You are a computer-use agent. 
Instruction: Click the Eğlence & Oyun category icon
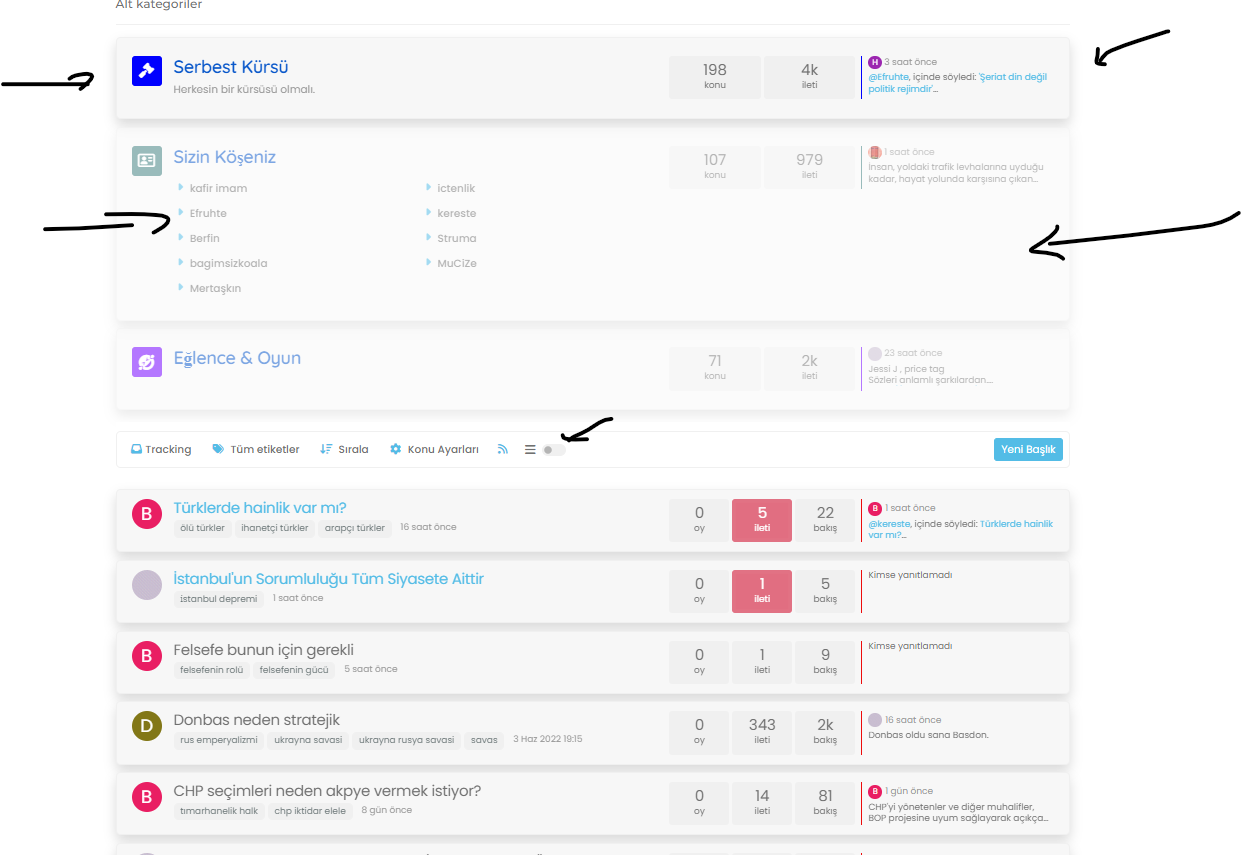[147, 362]
